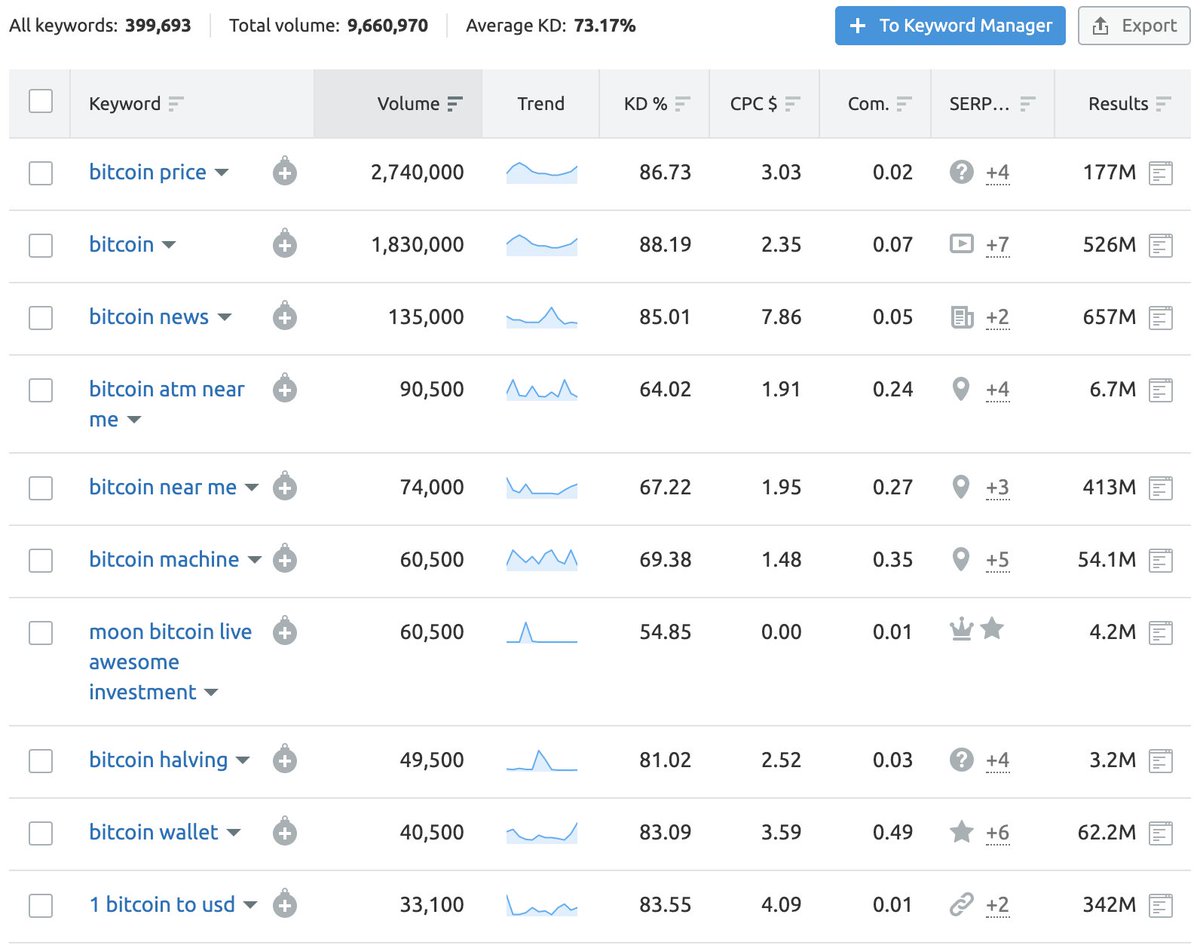Expand variations for moon bitcoin live awesome investment
This screenshot has width=1200, height=948.
coord(210,692)
